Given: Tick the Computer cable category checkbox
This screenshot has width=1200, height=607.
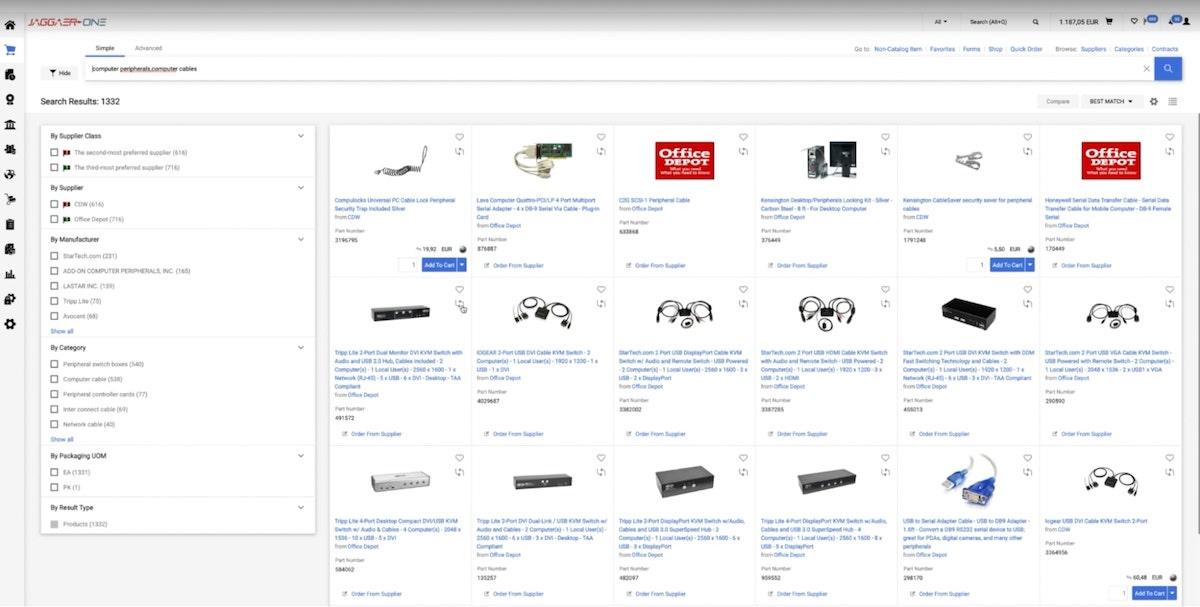Looking at the screenshot, I should click(x=54, y=379).
